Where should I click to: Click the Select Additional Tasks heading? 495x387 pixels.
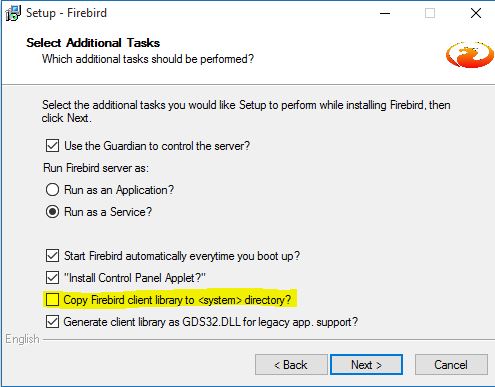point(93,43)
